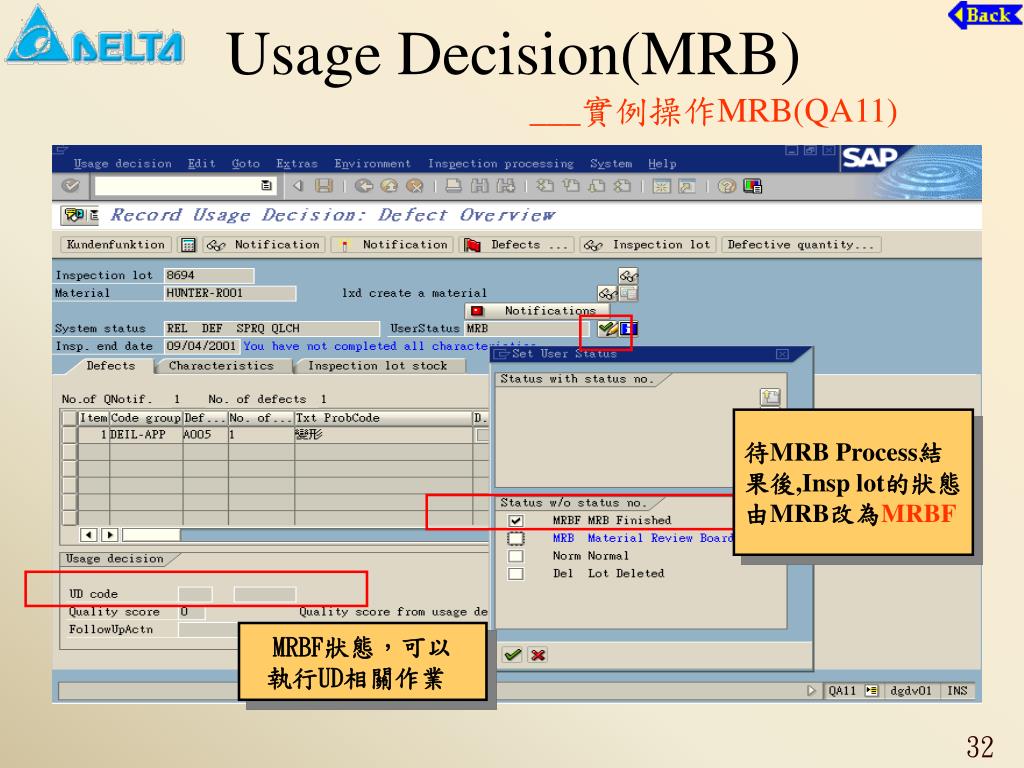This screenshot has width=1024, height=768.
Task: Click the Defects ... button
Action: [x=517, y=245]
